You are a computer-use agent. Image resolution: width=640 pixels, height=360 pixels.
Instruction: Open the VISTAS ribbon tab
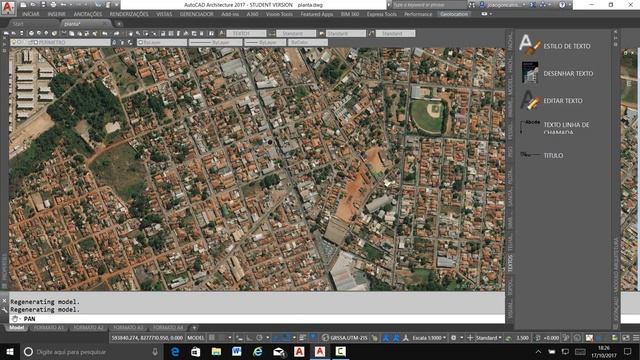point(164,14)
